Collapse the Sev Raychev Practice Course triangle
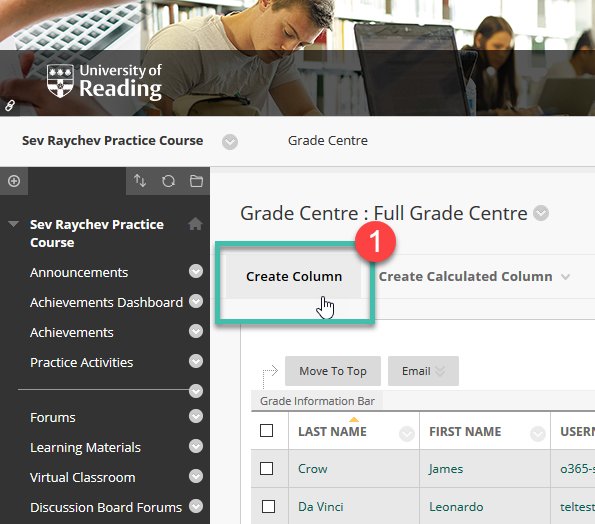The height and width of the screenshot is (524, 595). [x=13, y=224]
